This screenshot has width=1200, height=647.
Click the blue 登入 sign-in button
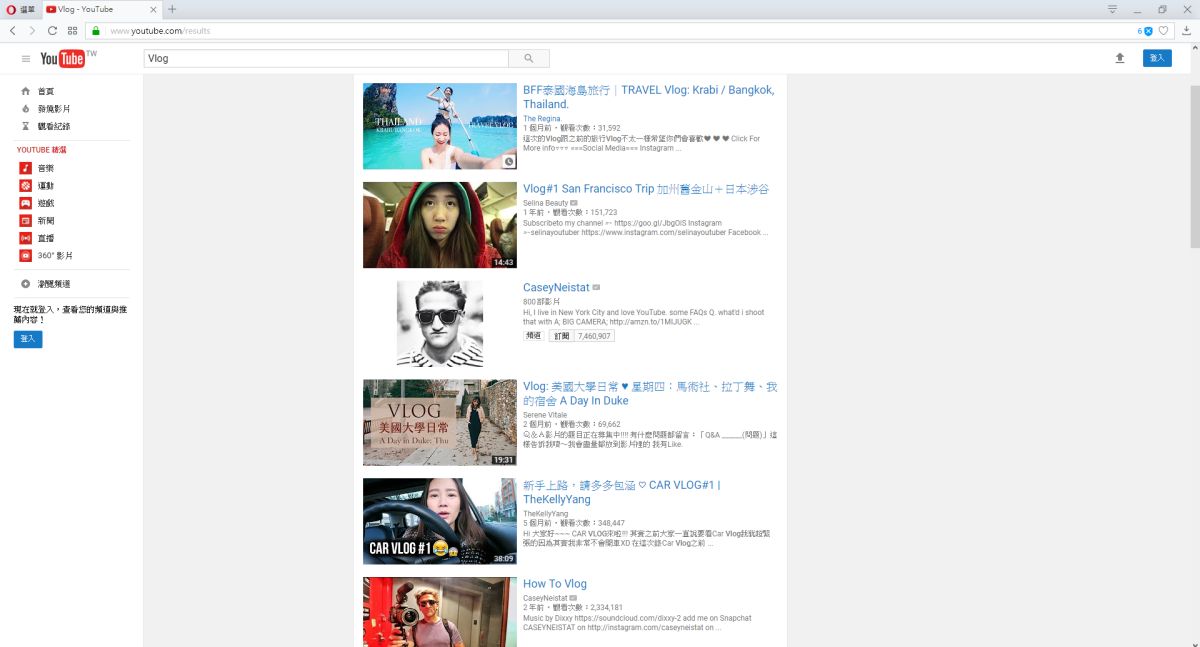(x=1157, y=58)
